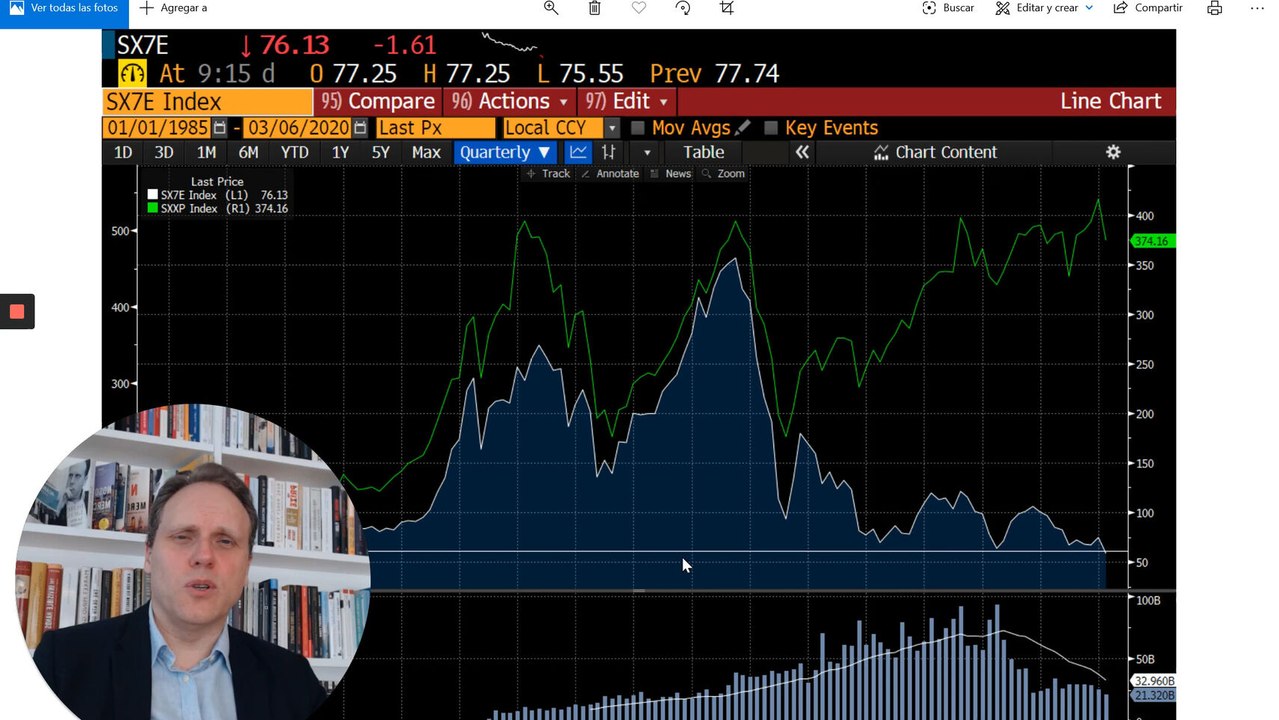The image size is (1279, 720).
Task: Click the 95) Compare button
Action: click(377, 101)
